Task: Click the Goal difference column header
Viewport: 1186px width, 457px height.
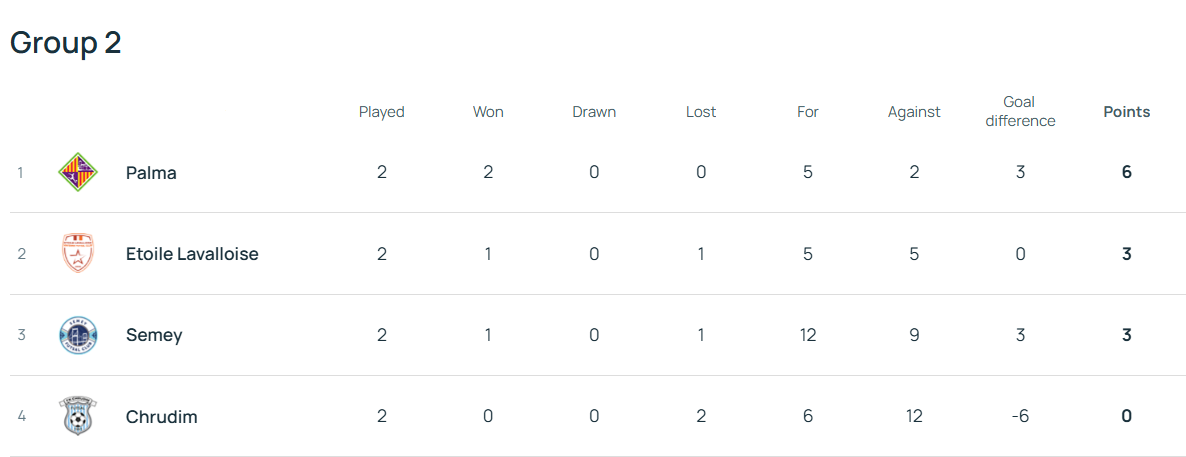Action: point(1020,112)
